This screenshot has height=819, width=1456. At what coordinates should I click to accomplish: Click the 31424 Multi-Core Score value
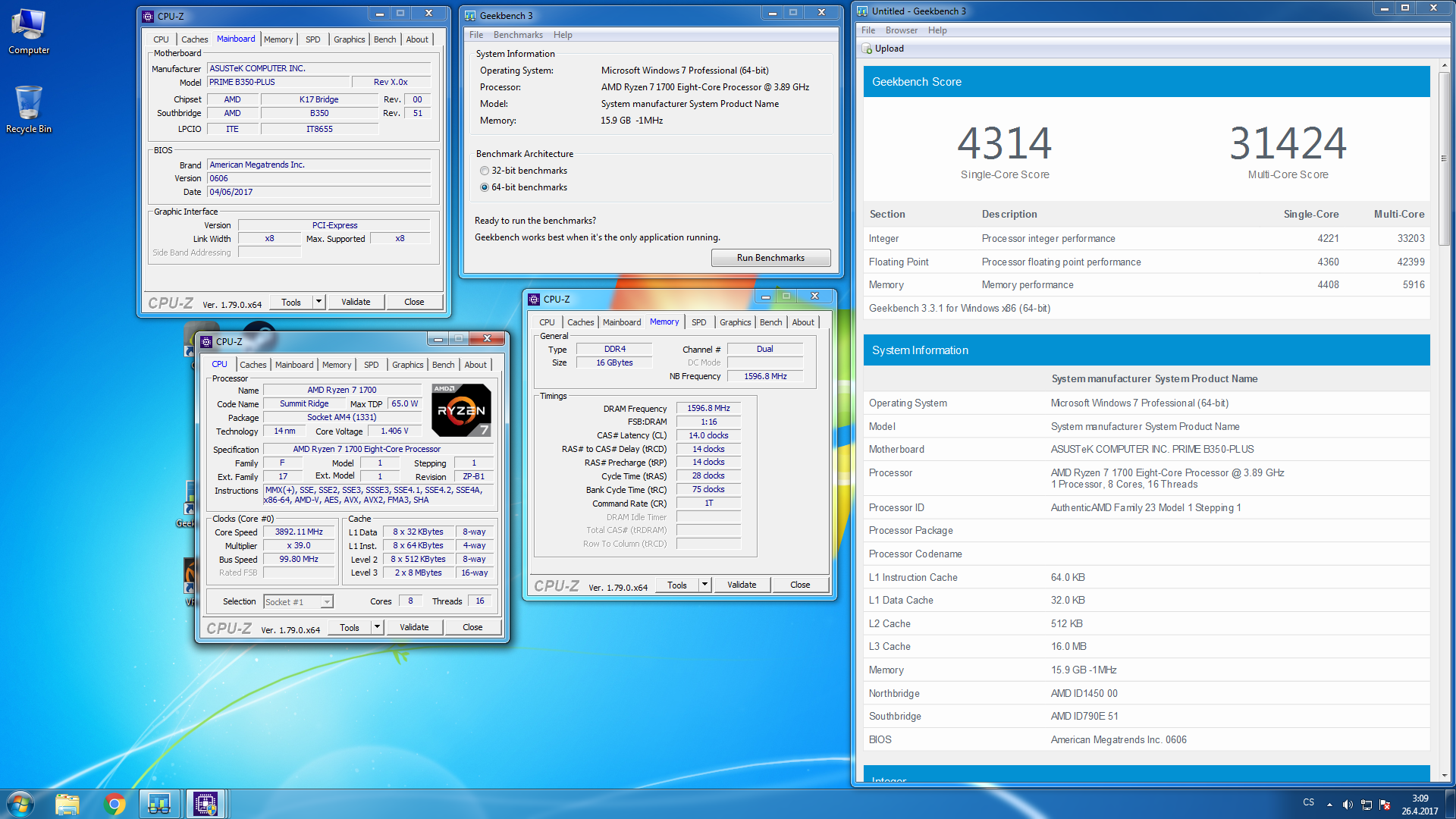click(1288, 143)
